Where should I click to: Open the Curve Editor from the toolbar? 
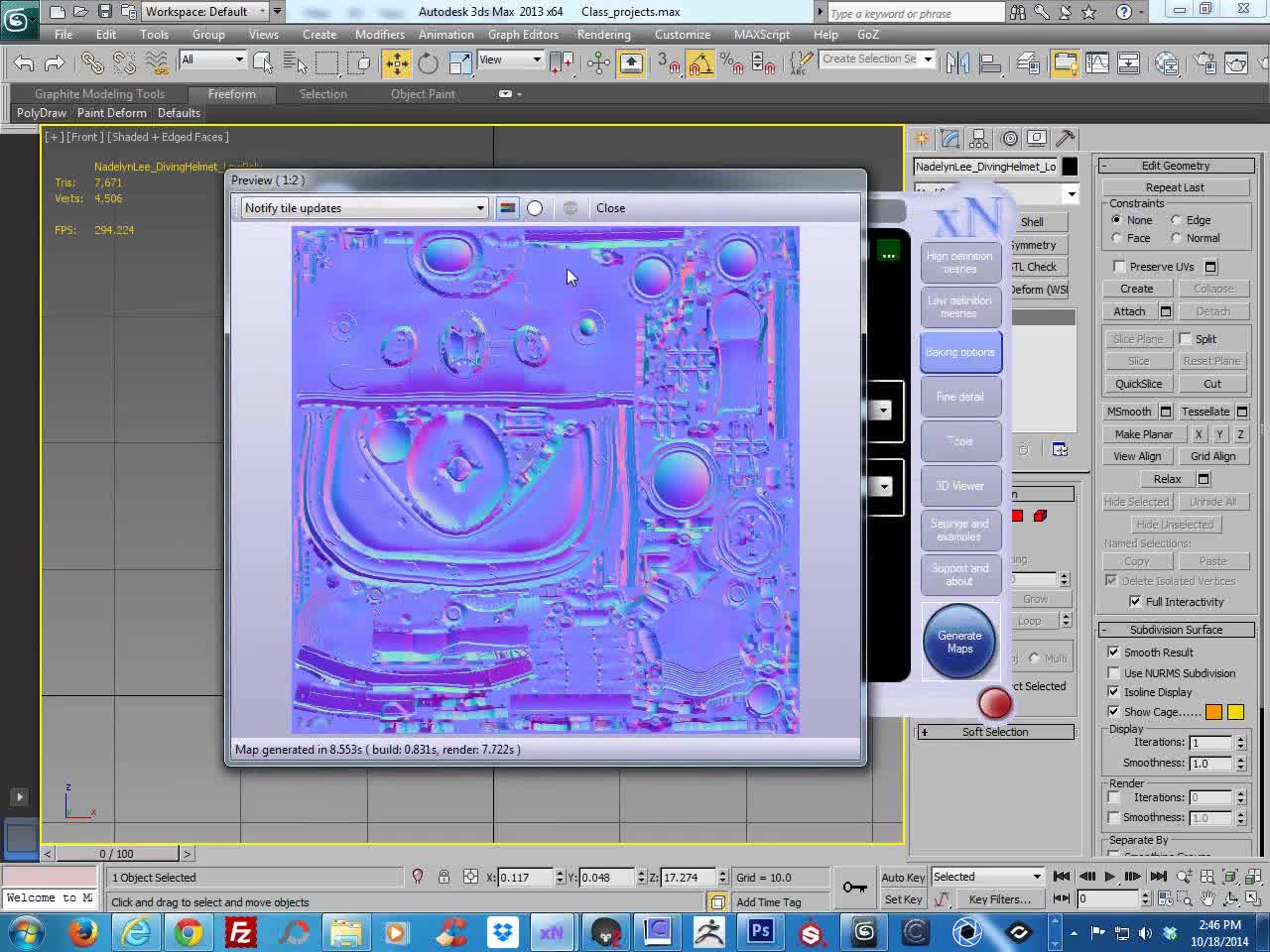(x=1097, y=63)
